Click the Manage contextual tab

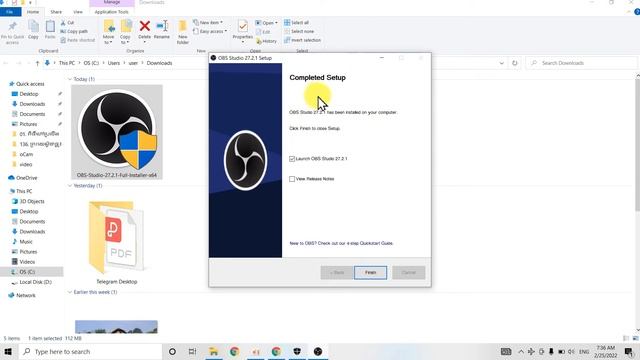point(111,2)
